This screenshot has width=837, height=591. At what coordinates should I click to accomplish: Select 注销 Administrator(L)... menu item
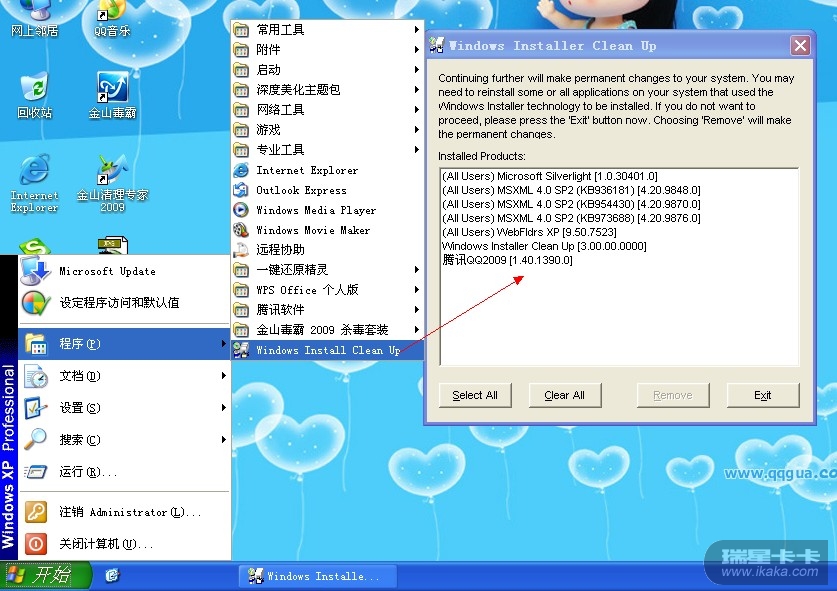coord(124,512)
